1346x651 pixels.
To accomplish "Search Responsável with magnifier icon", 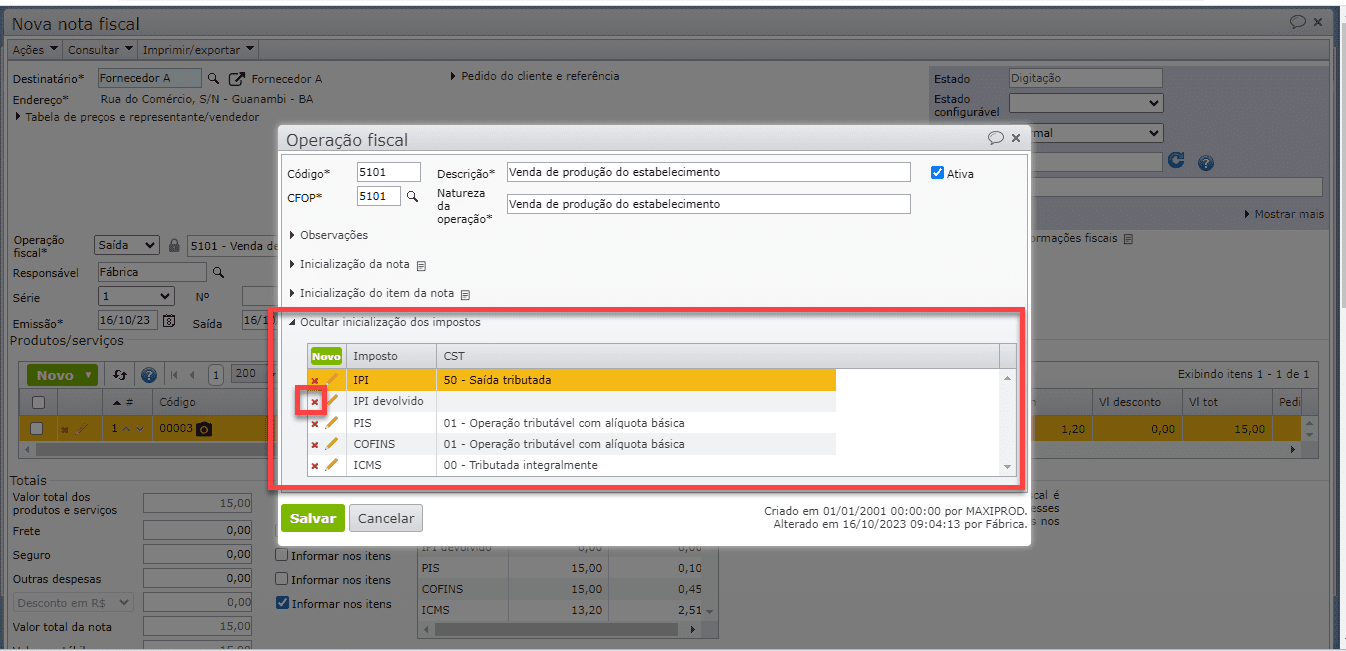I will 219,272.
